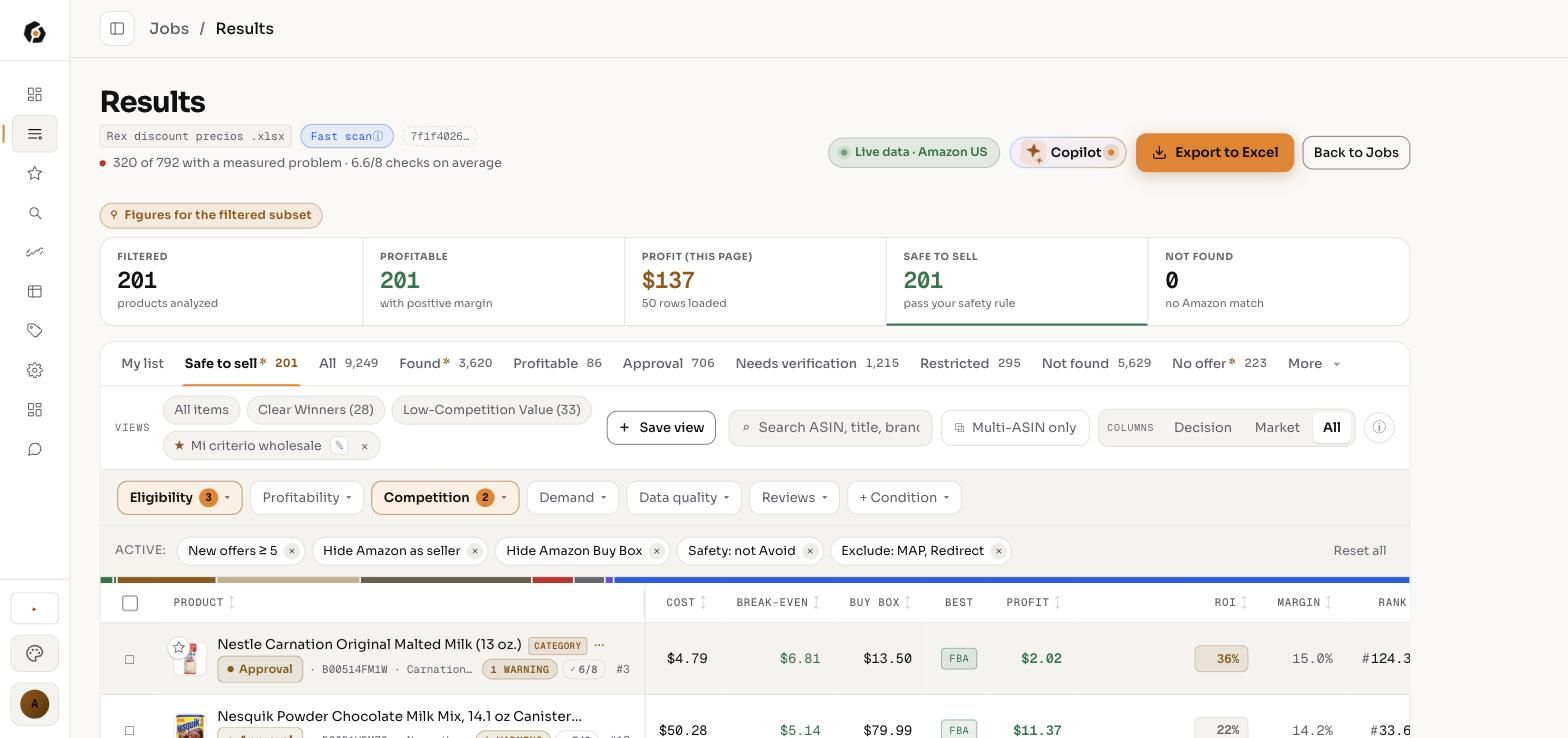
Task: Expand the Competition filter dropdown
Action: tap(445, 497)
